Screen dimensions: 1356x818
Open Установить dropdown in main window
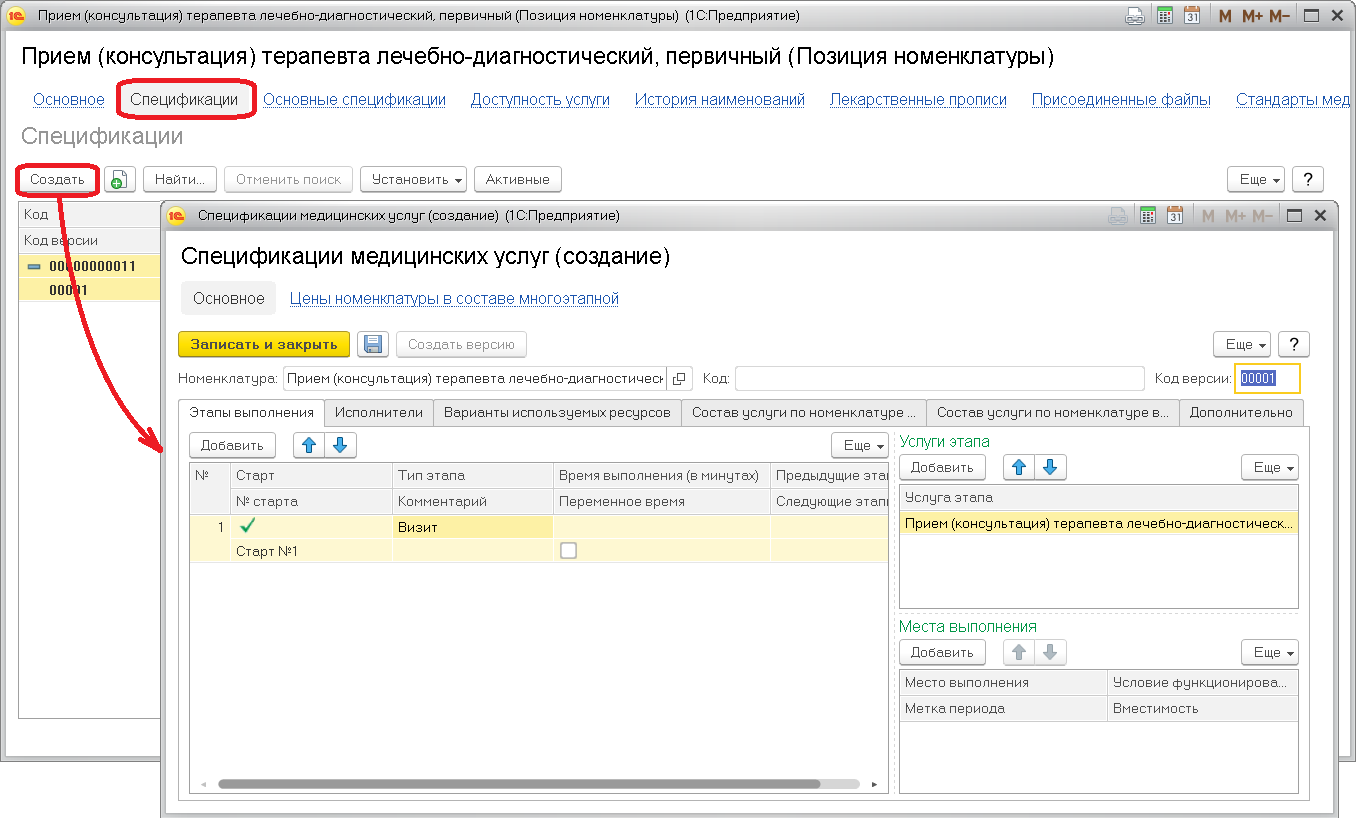coord(413,179)
